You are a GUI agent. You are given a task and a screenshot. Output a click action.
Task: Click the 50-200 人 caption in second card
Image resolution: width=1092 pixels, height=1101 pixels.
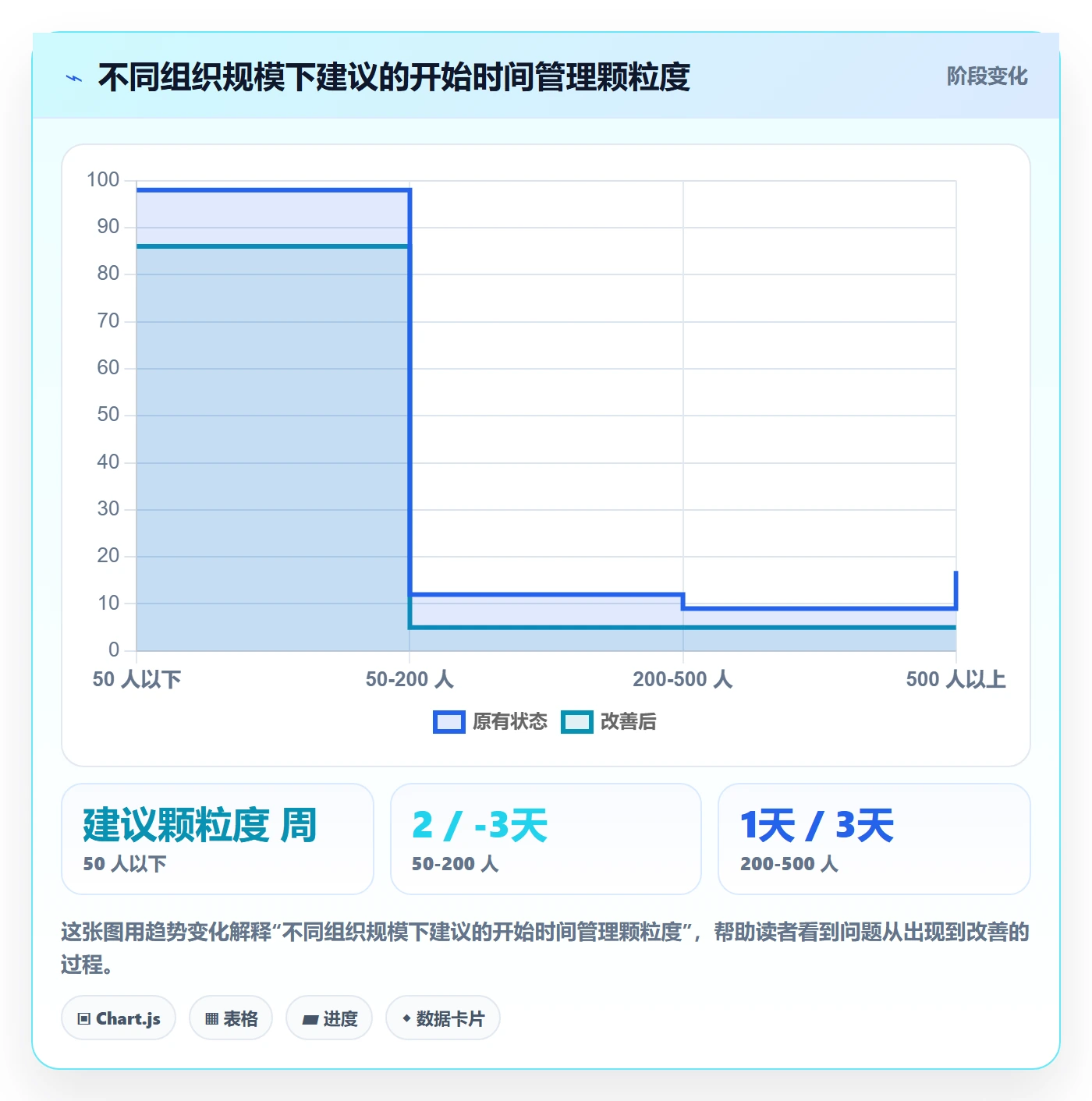click(455, 864)
